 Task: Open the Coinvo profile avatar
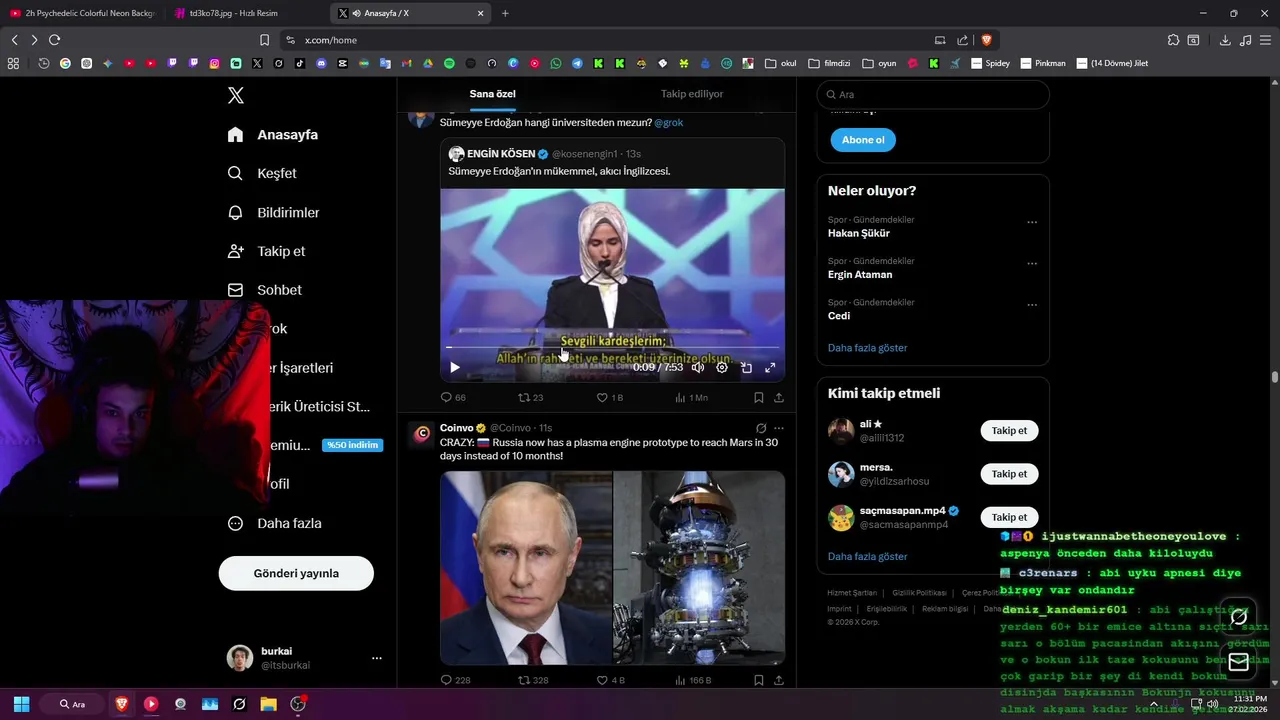click(x=422, y=433)
